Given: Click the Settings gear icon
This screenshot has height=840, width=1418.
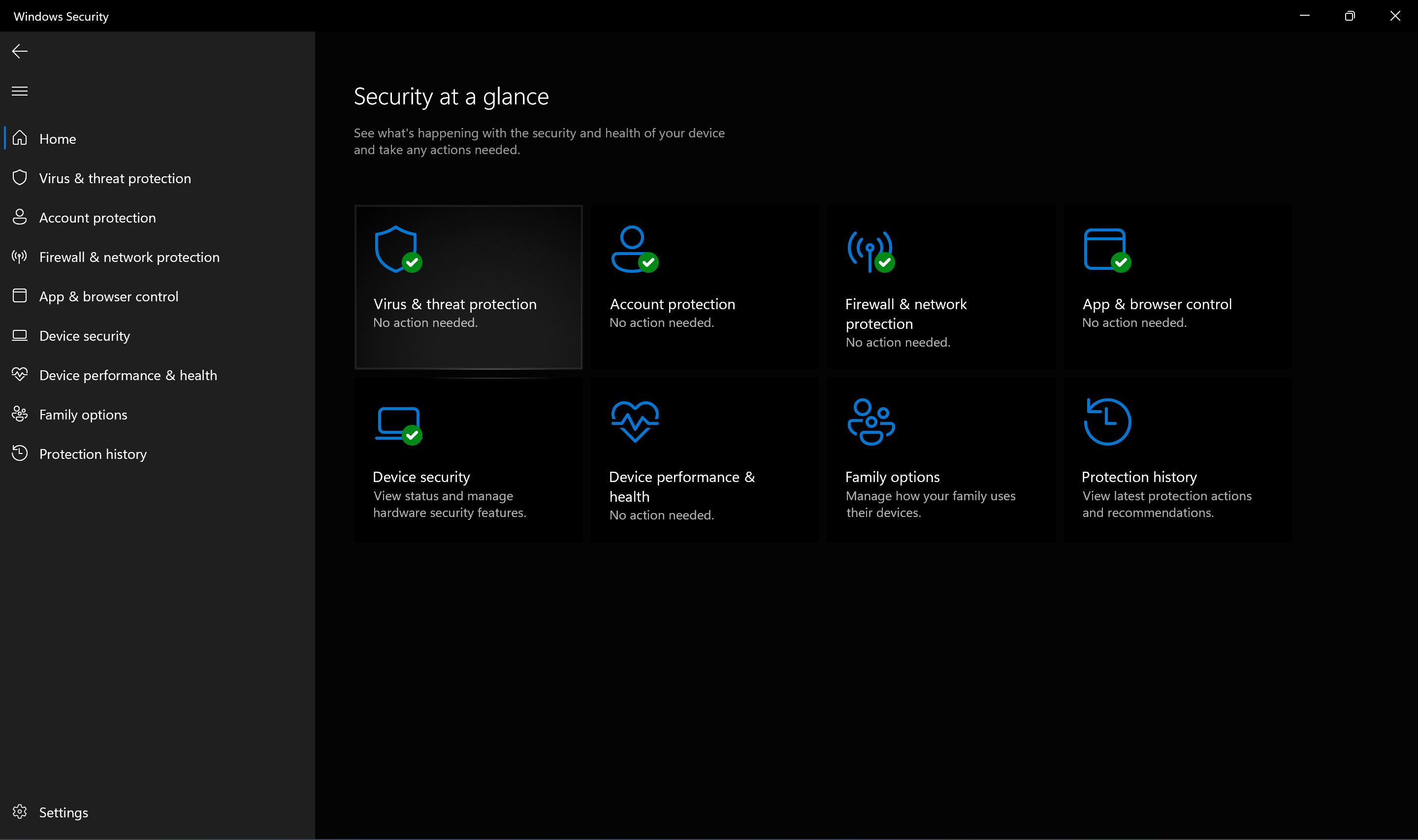Looking at the screenshot, I should point(20,812).
